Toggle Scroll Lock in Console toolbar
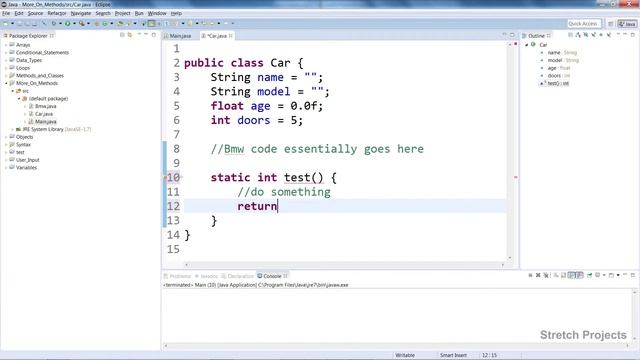Image resolution: width=640 pixels, height=360 pixels. 563,276
